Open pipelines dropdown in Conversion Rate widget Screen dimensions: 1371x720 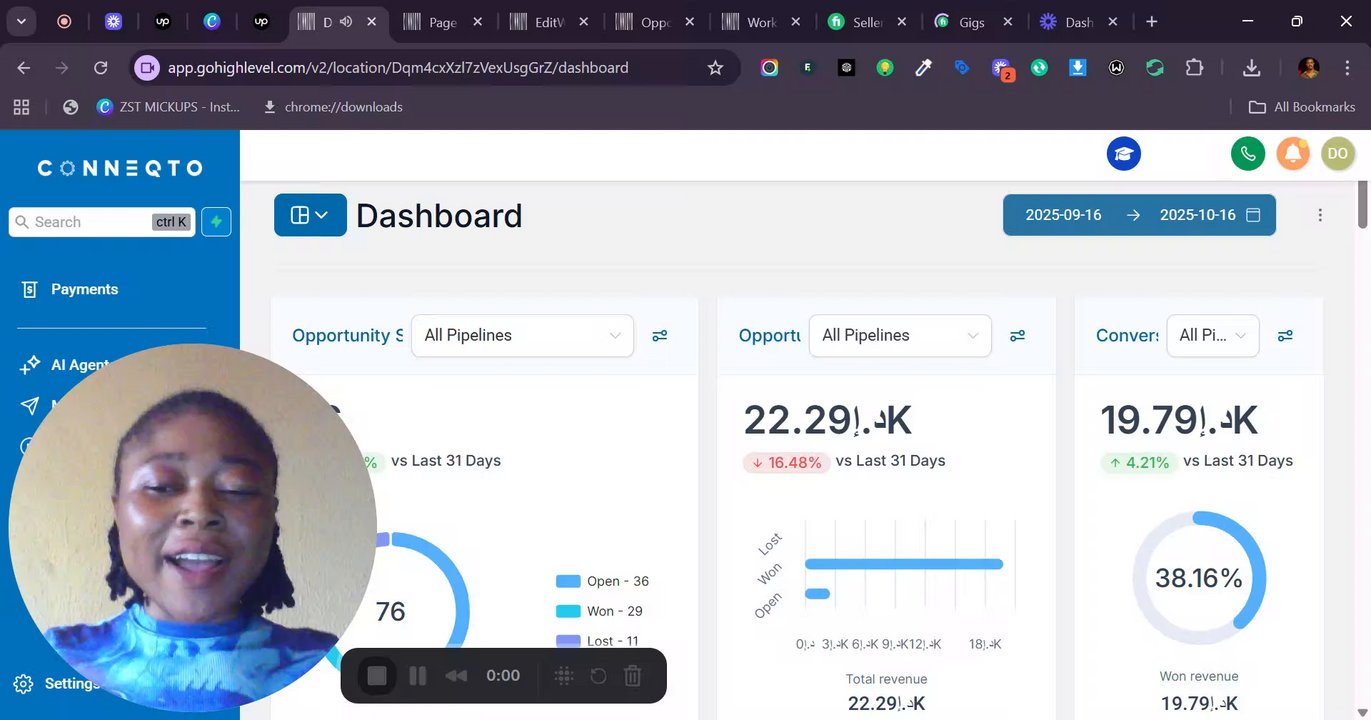pyautogui.click(x=1213, y=336)
